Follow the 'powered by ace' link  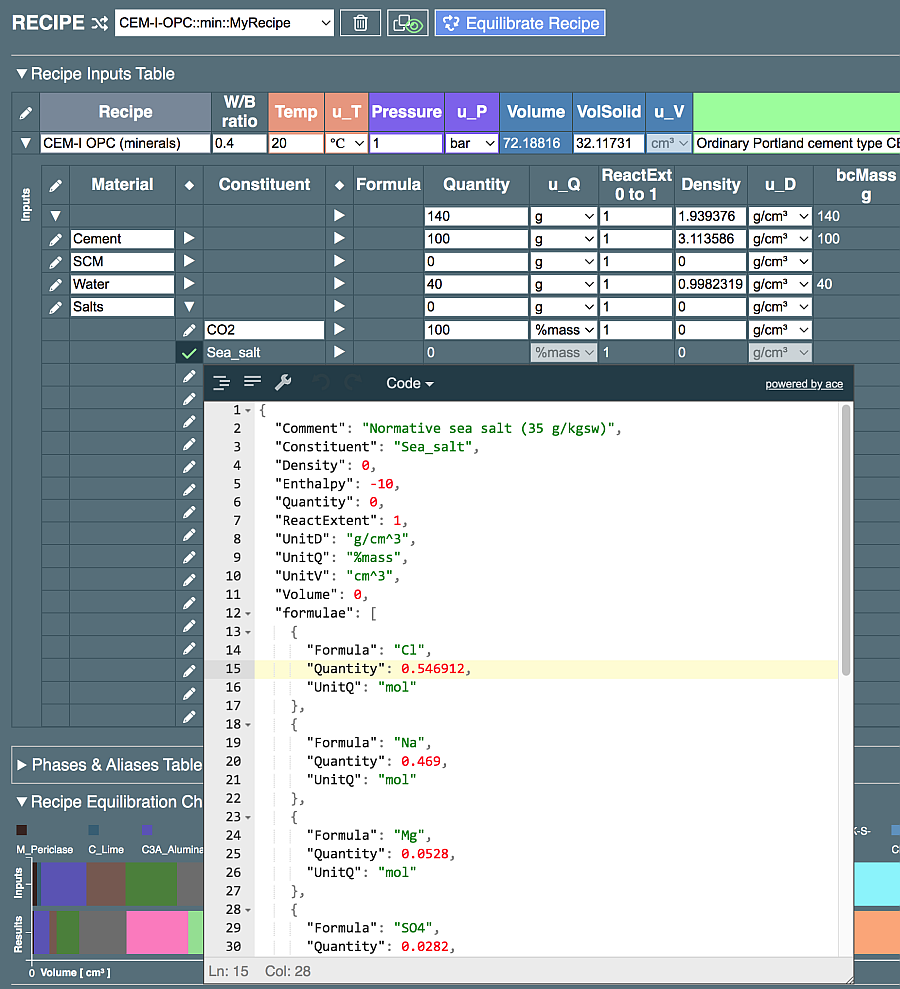click(804, 384)
